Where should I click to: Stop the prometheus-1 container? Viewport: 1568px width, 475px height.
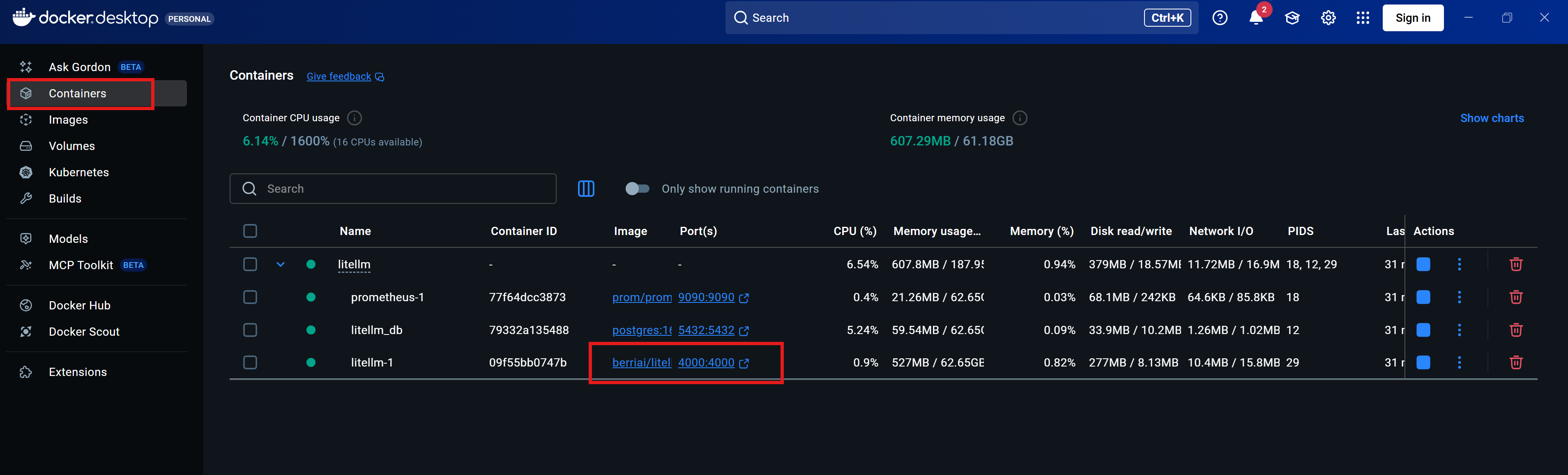click(x=1423, y=297)
